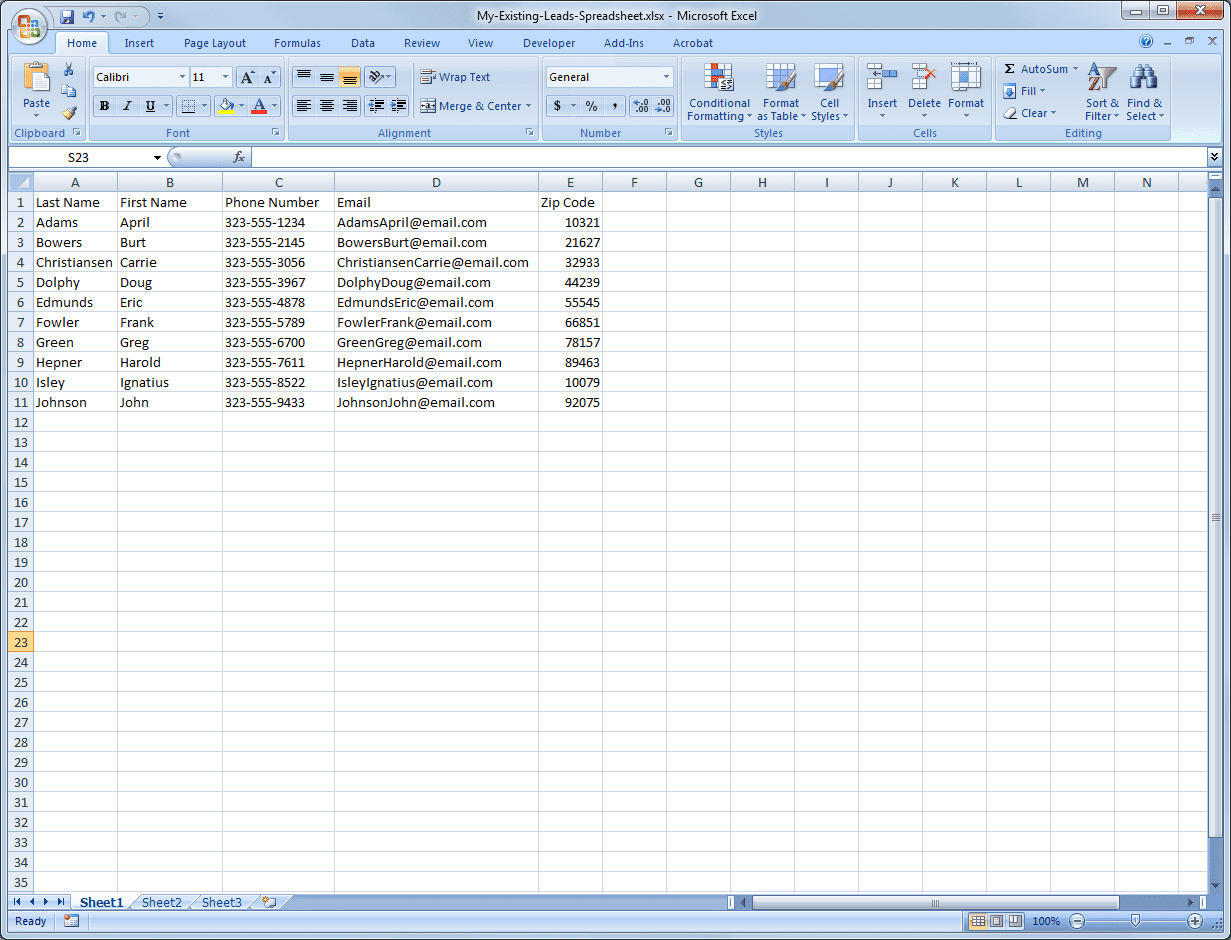Open Format as Table gallery
The height and width of the screenshot is (940, 1231).
[780, 93]
